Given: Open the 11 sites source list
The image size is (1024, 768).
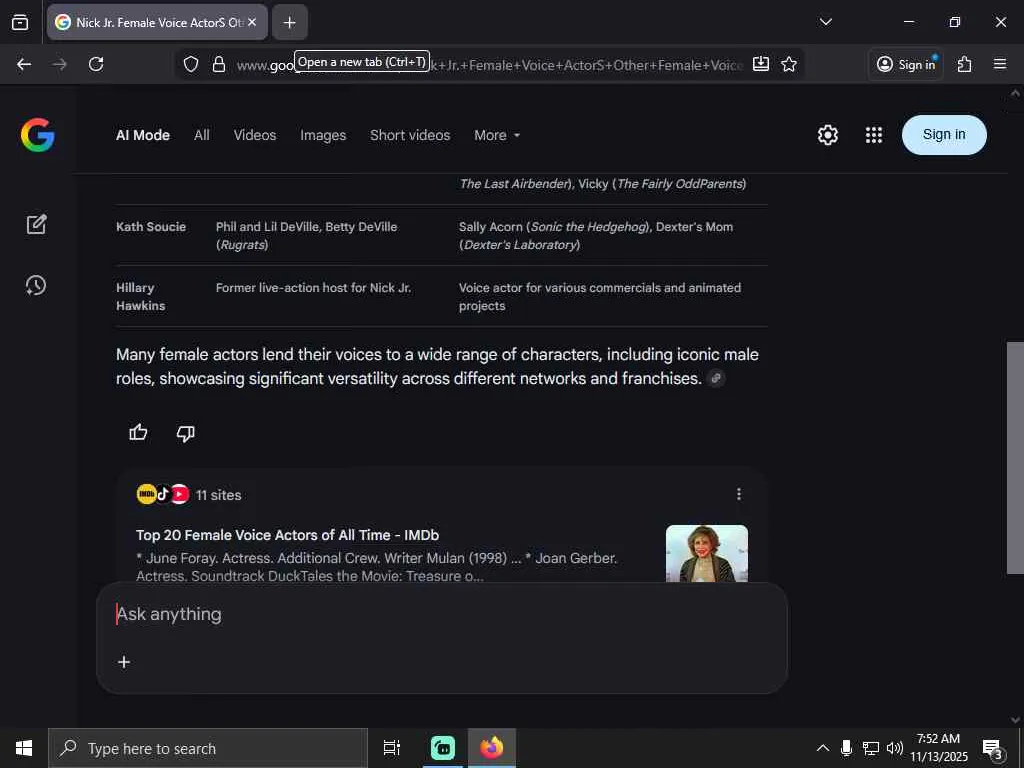Looking at the screenshot, I should point(189,494).
